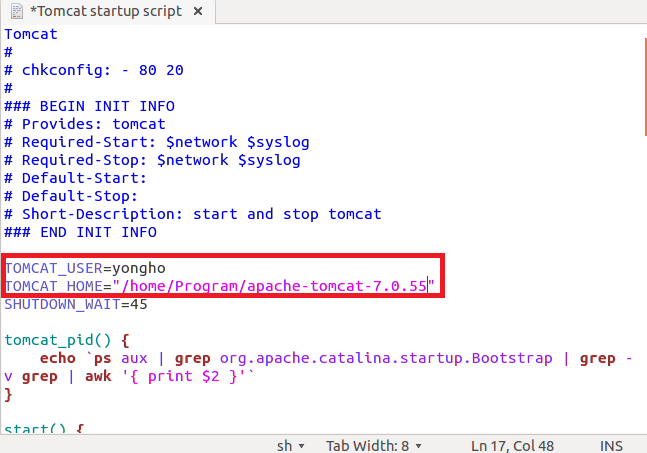647x453 pixels.
Task: Click org.apache.catalina.startup.Bootstrap text
Action: 386,359
